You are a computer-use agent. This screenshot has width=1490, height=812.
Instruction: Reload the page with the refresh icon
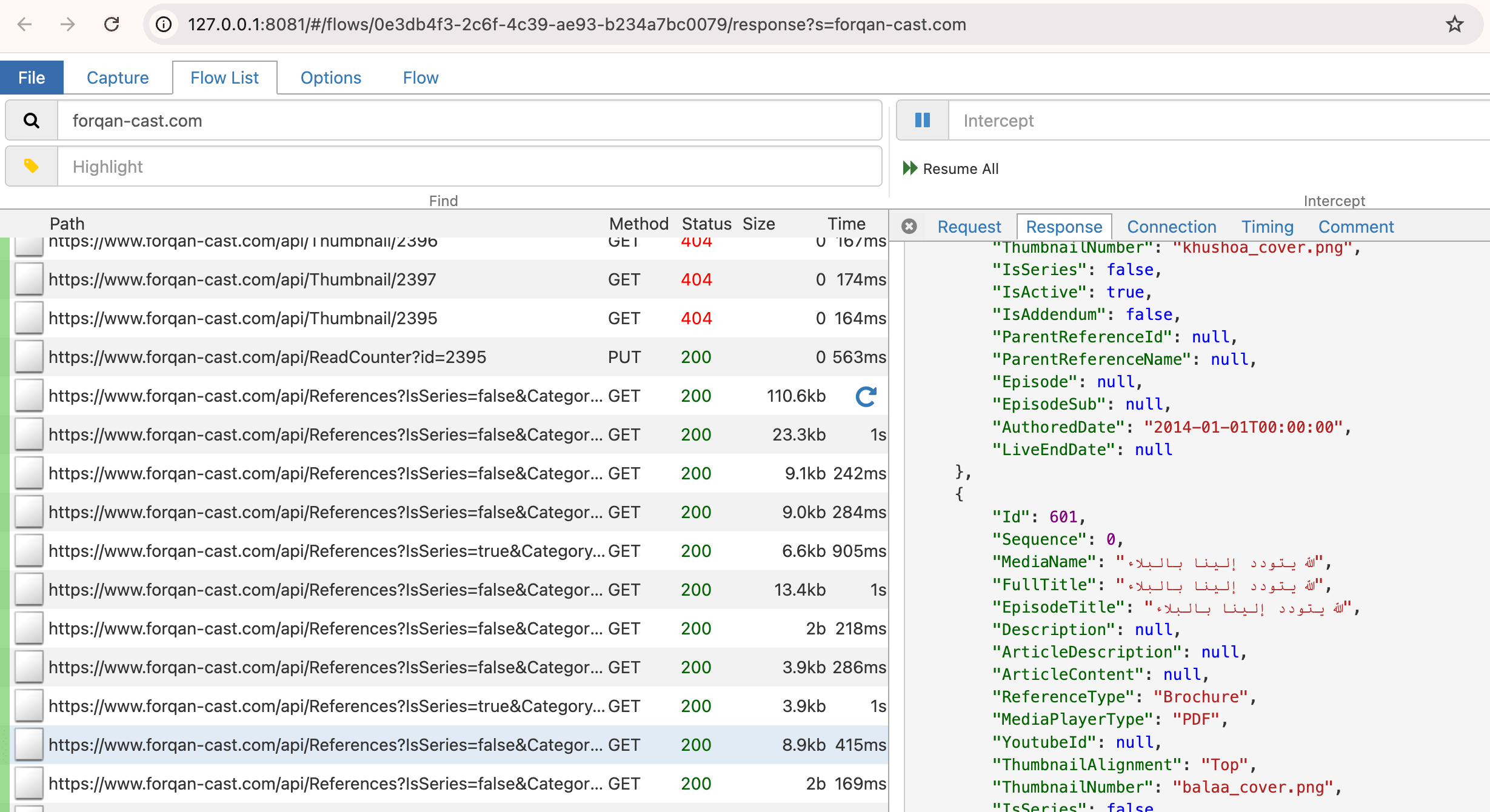112,24
